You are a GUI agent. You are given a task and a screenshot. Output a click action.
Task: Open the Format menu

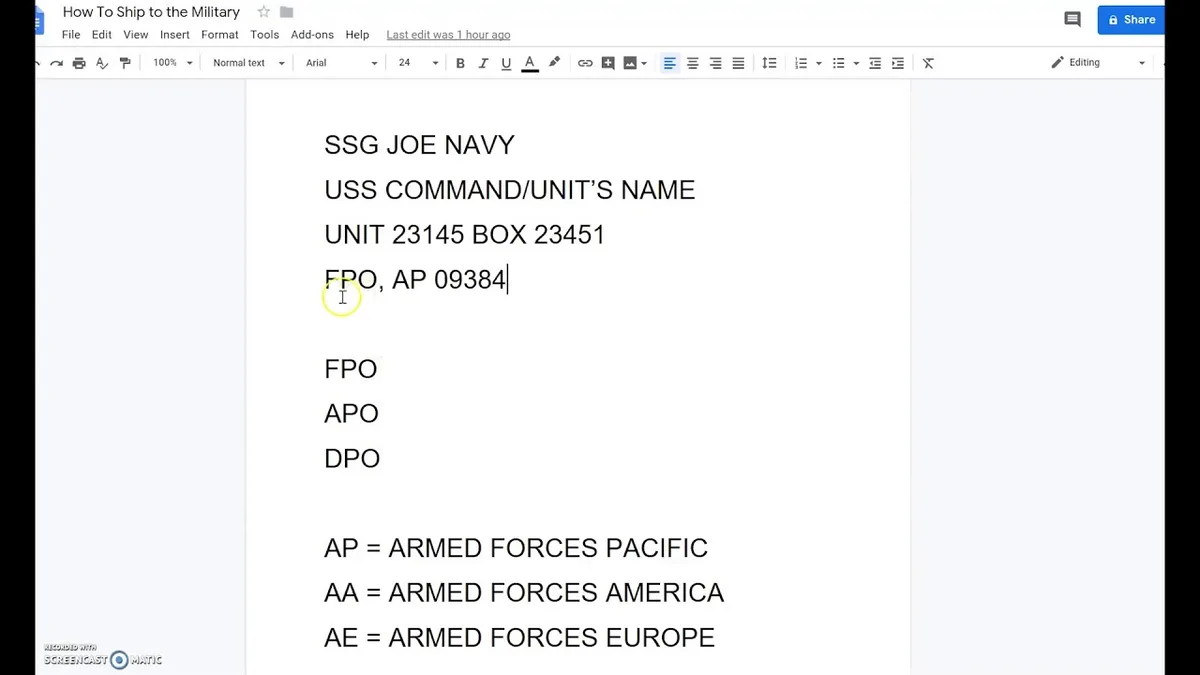click(220, 34)
